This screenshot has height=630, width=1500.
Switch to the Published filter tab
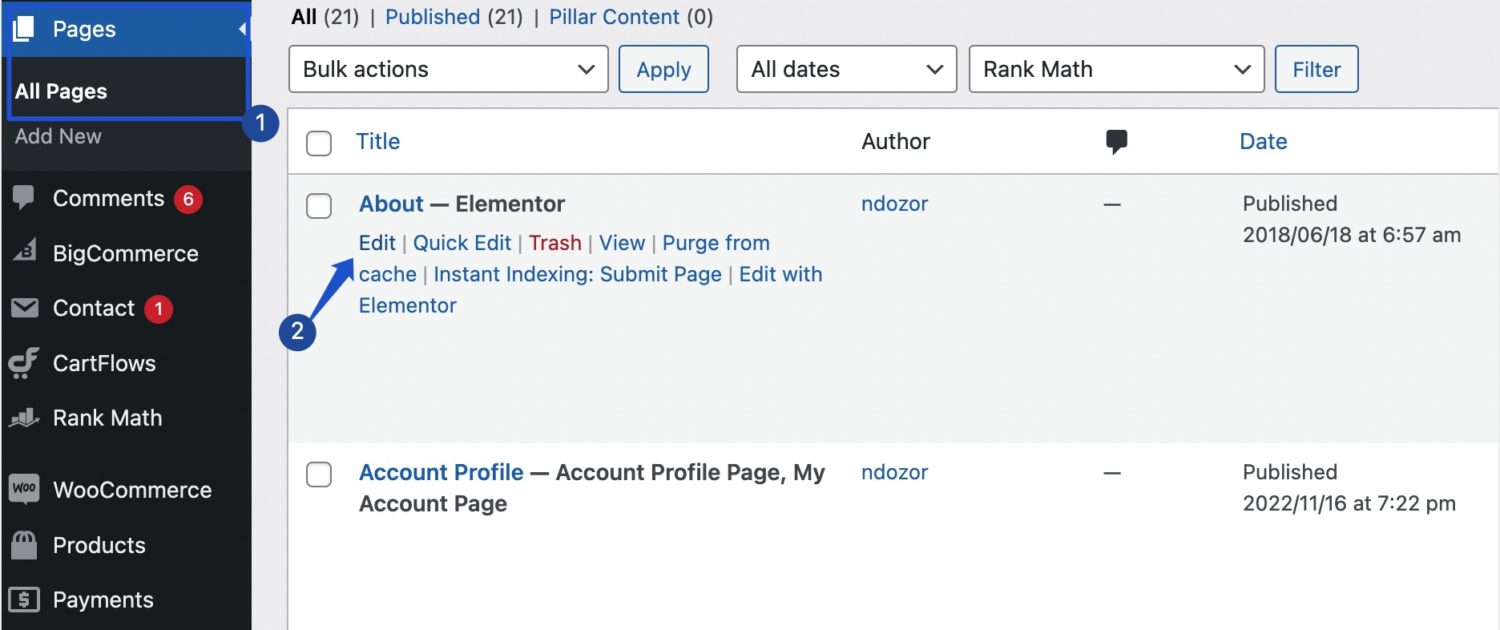(432, 17)
